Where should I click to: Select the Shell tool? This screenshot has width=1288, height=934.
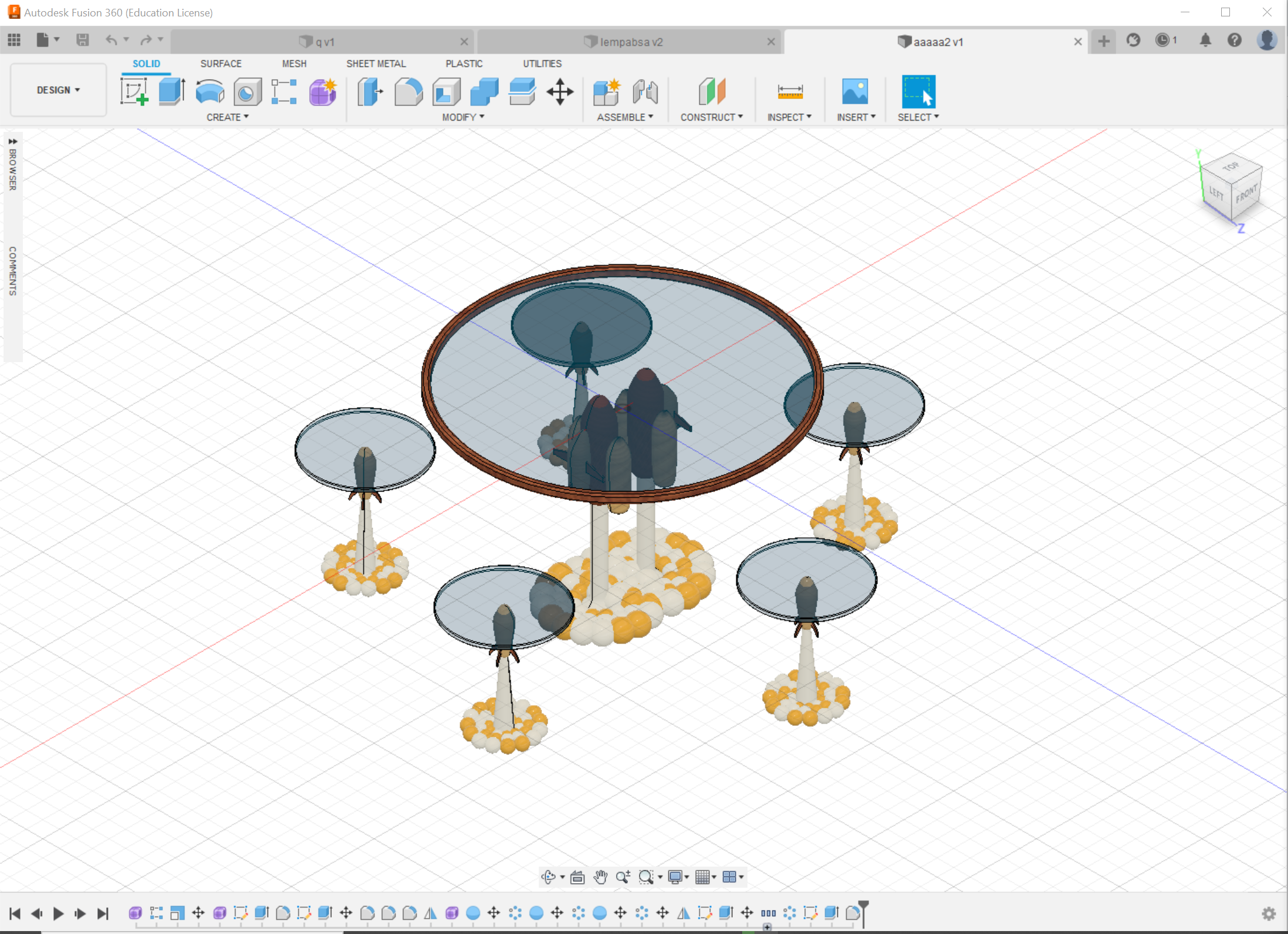click(446, 92)
